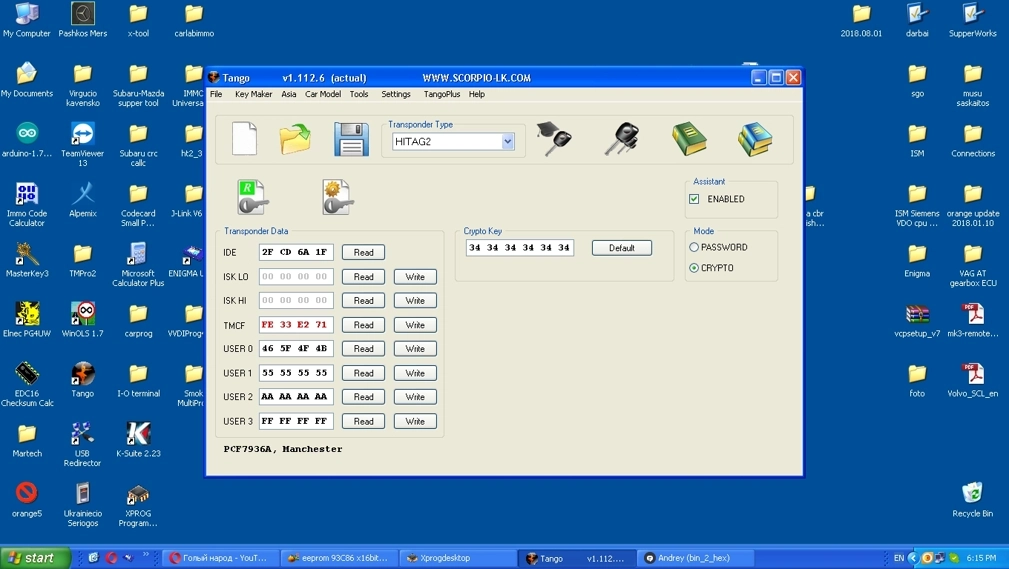The height and width of the screenshot is (569, 1009).
Task: Click the IDE value field 2F CD 6A 1F
Action: point(296,252)
